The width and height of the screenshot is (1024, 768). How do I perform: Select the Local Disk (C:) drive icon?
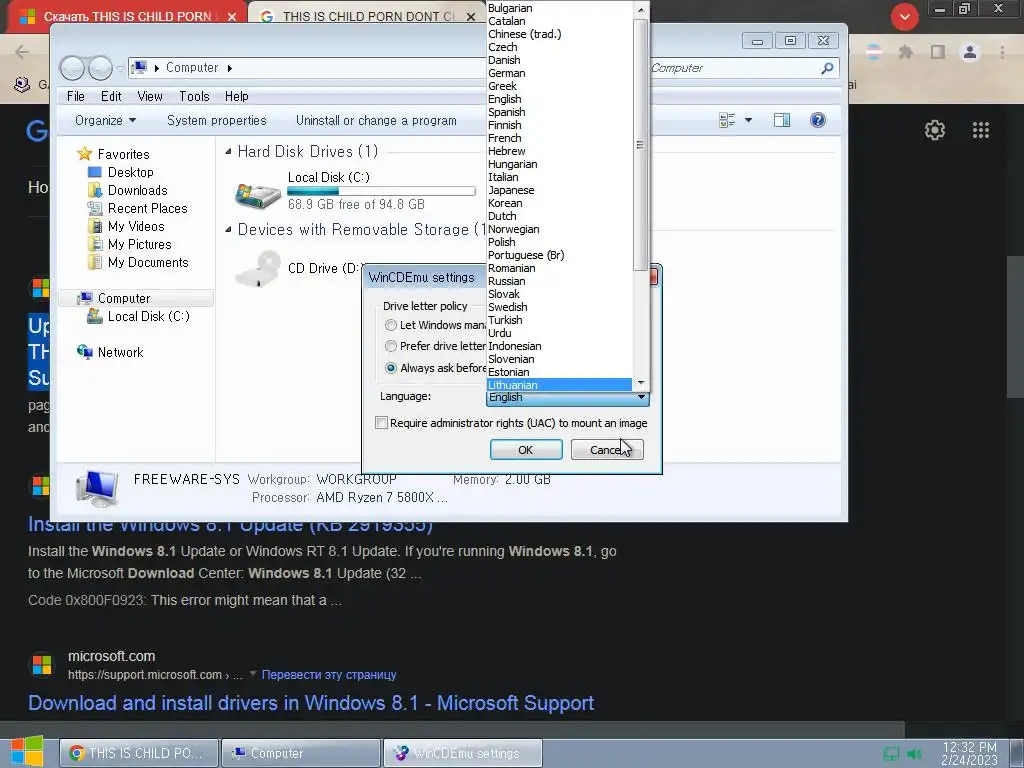point(258,193)
